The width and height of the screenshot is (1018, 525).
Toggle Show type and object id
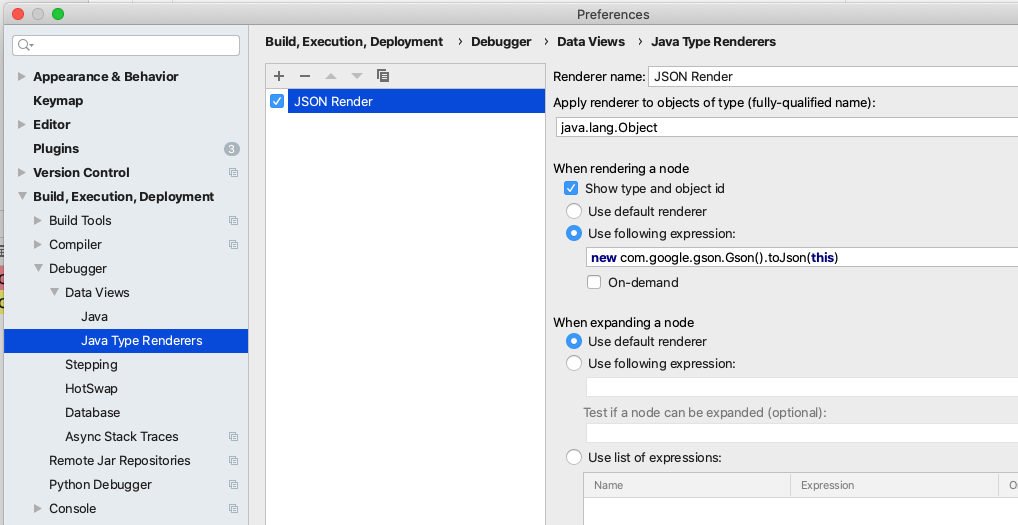click(571, 188)
